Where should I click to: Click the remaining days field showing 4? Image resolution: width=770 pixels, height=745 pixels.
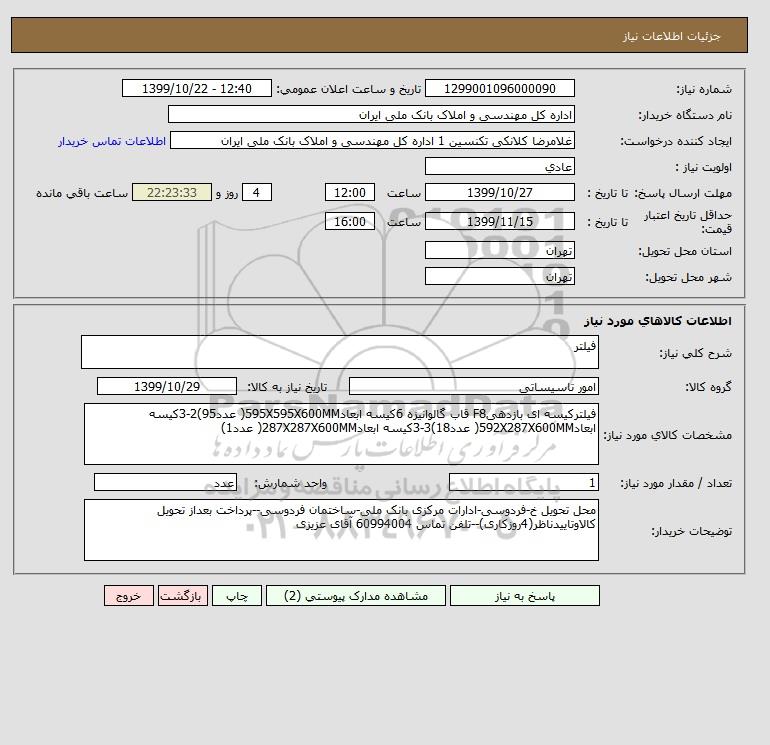(256, 193)
